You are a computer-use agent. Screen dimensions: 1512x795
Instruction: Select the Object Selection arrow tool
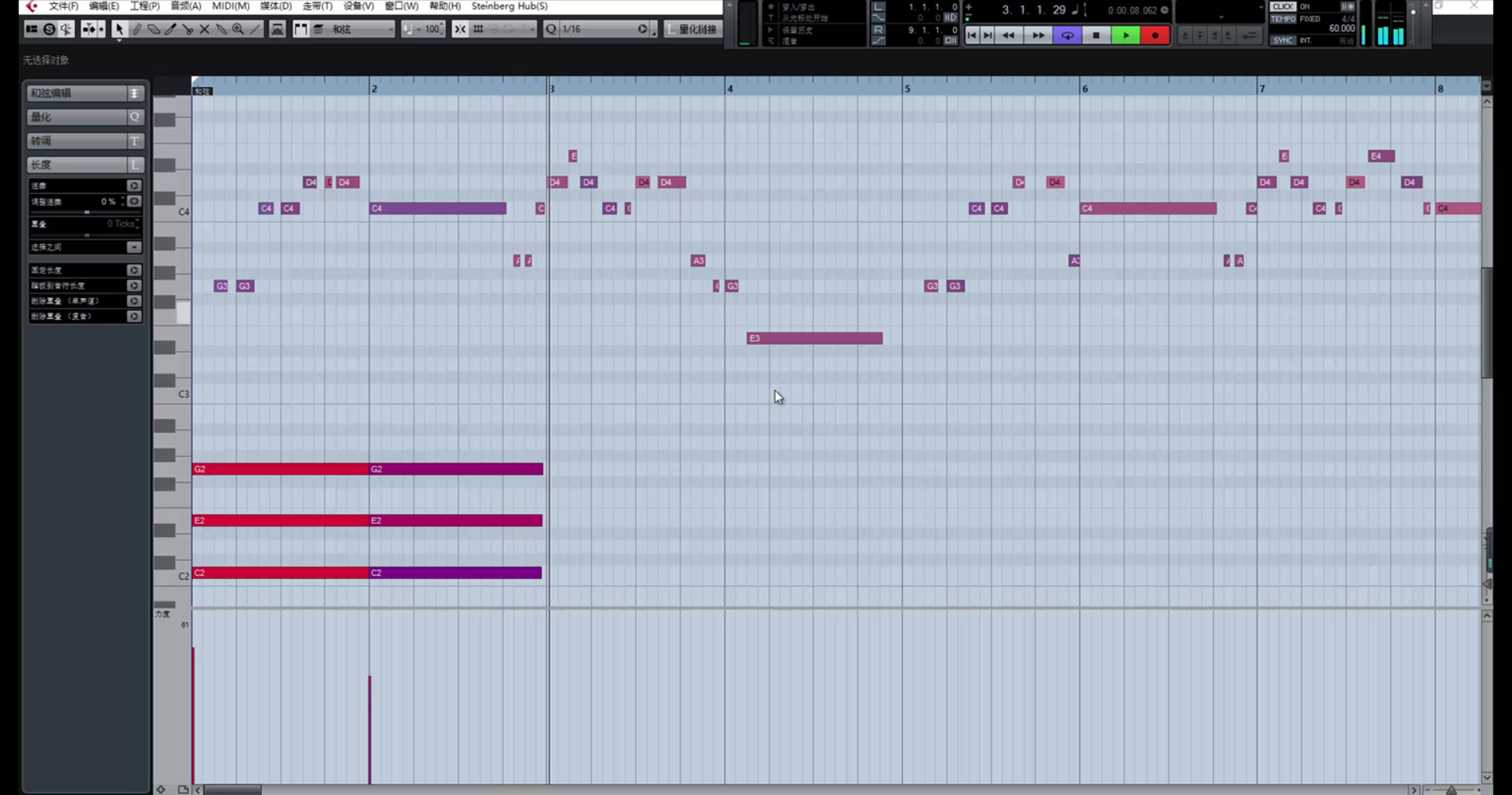click(119, 29)
